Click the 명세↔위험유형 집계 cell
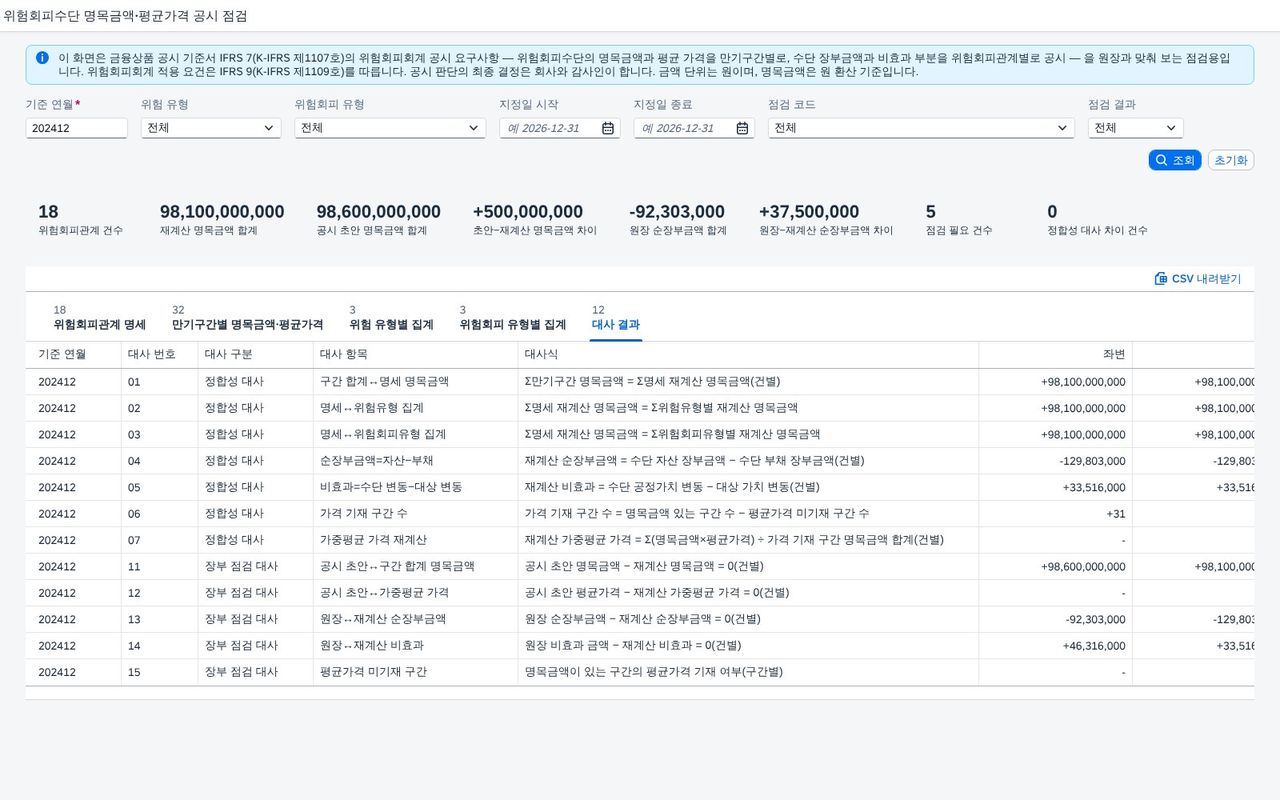 pyautogui.click(x=416, y=408)
